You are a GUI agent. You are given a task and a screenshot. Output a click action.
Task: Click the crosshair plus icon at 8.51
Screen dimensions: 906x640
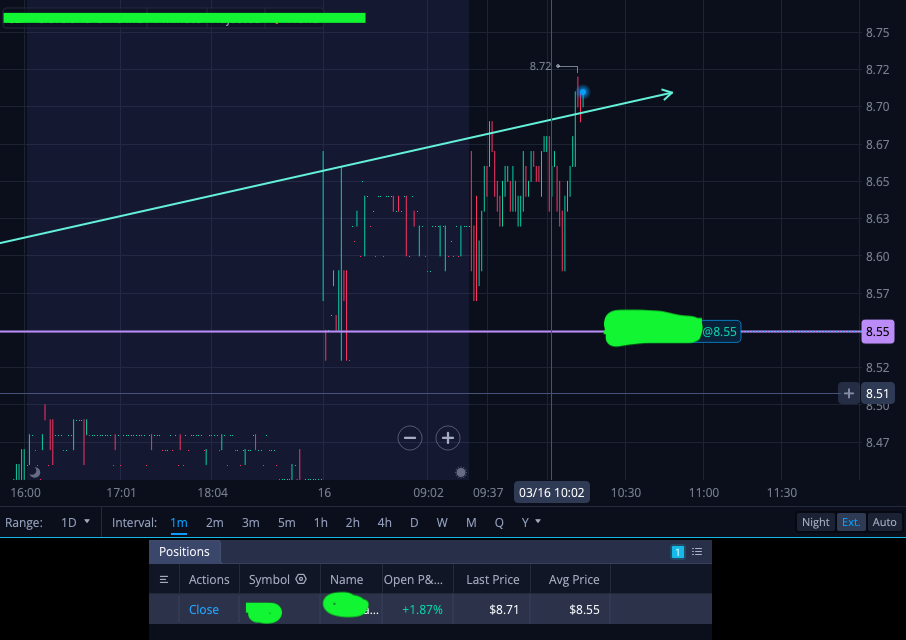pyautogui.click(x=848, y=393)
